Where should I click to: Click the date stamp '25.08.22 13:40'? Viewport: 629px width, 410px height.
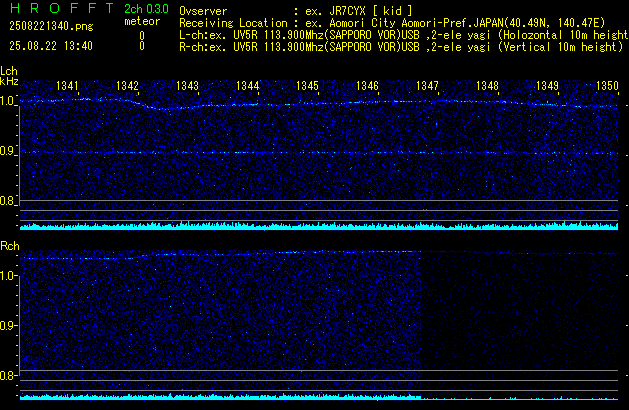click(x=51, y=46)
